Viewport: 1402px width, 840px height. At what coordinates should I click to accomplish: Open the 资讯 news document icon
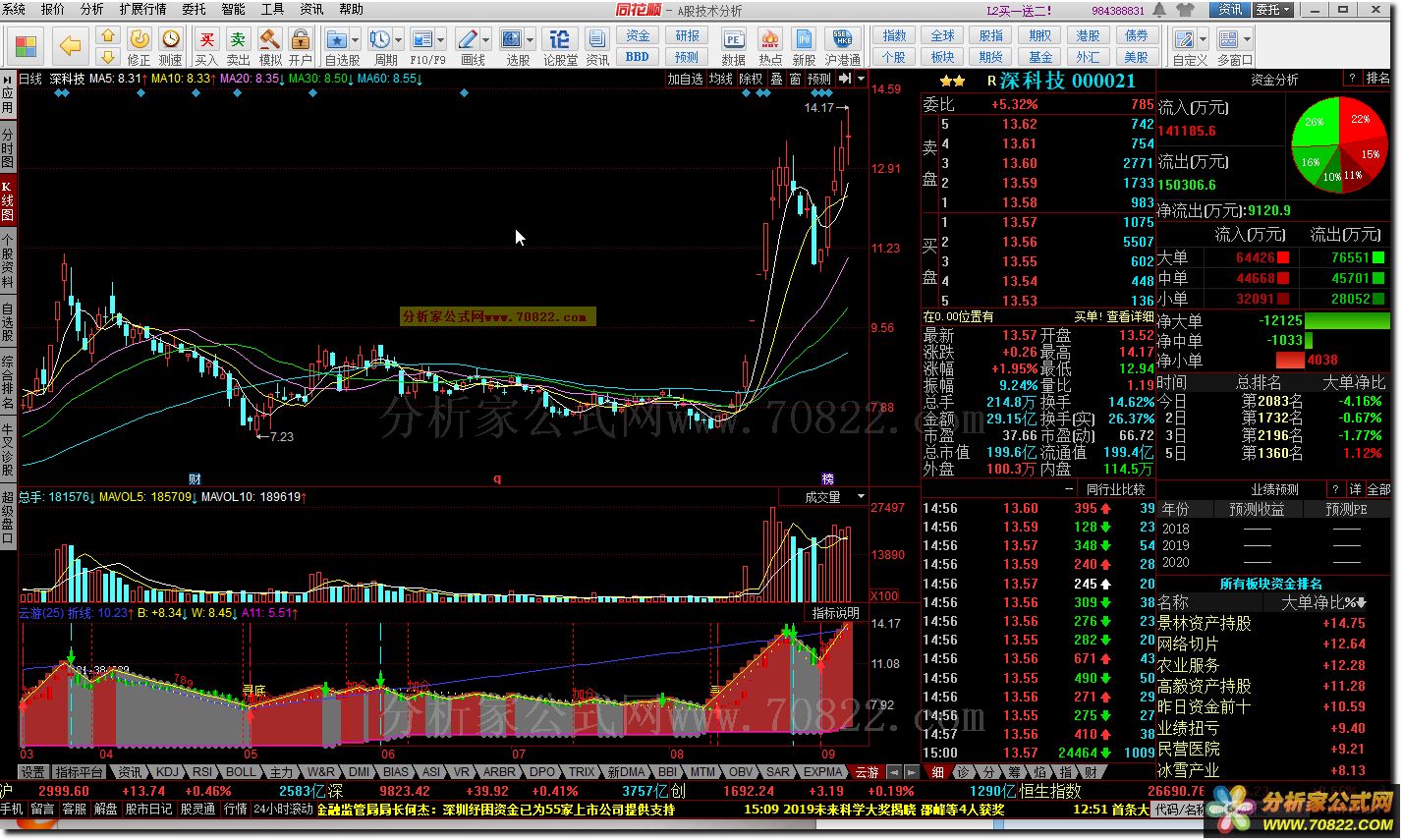click(x=597, y=45)
